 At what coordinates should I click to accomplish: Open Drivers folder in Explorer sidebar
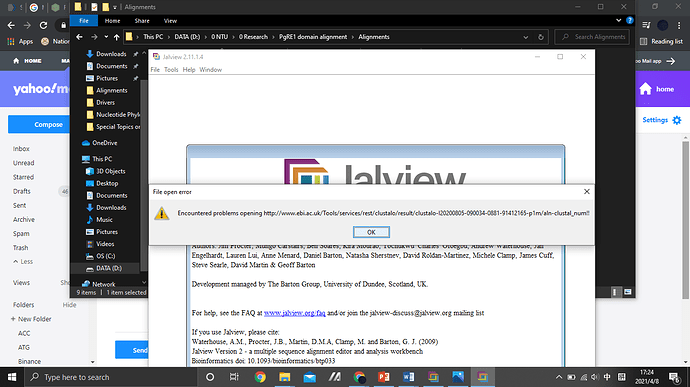point(105,102)
